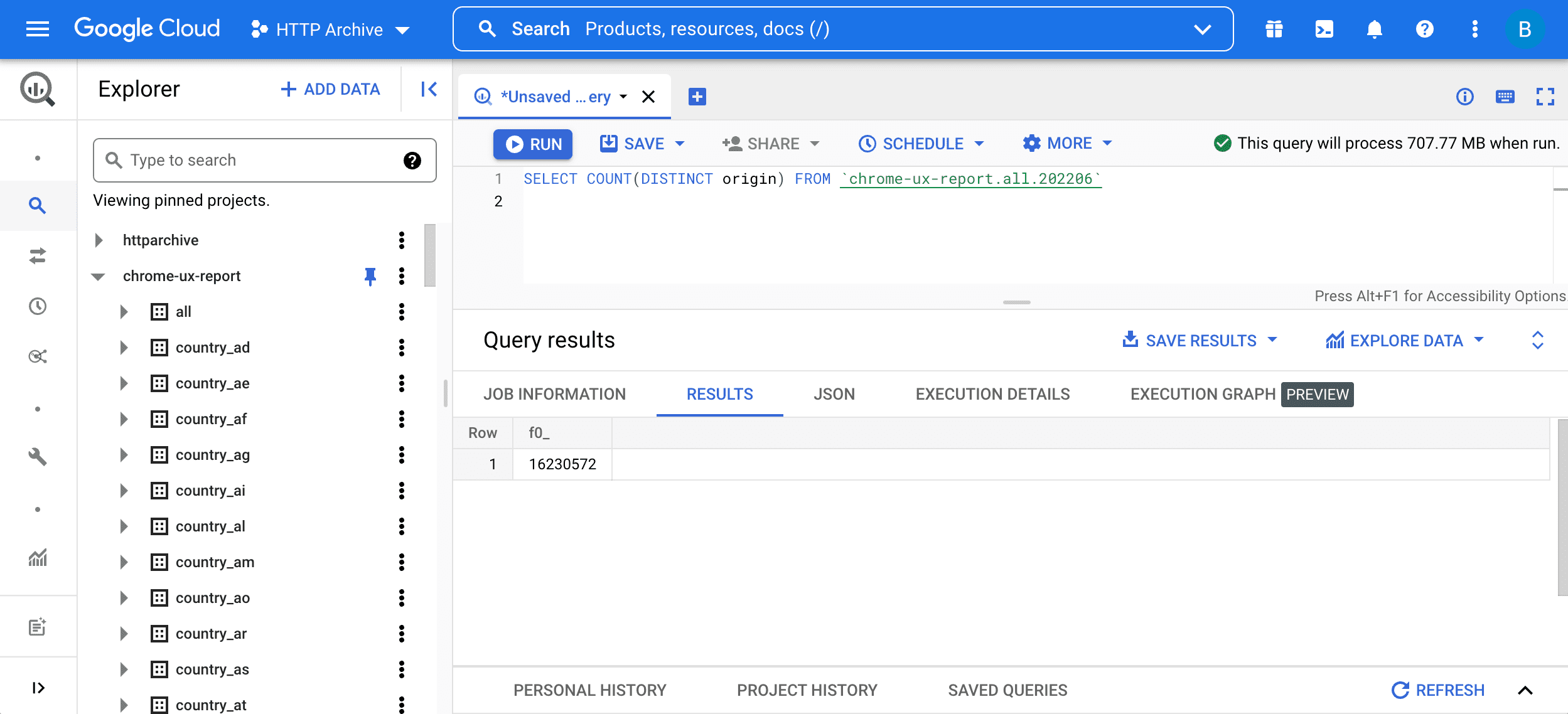Expand the country_ad table entry
This screenshot has width=1568, height=714.
pyautogui.click(x=122, y=347)
